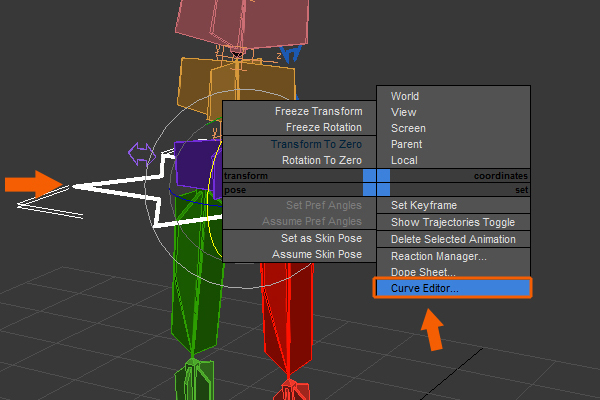
Task: Select the red leg bone
Action: [288, 318]
